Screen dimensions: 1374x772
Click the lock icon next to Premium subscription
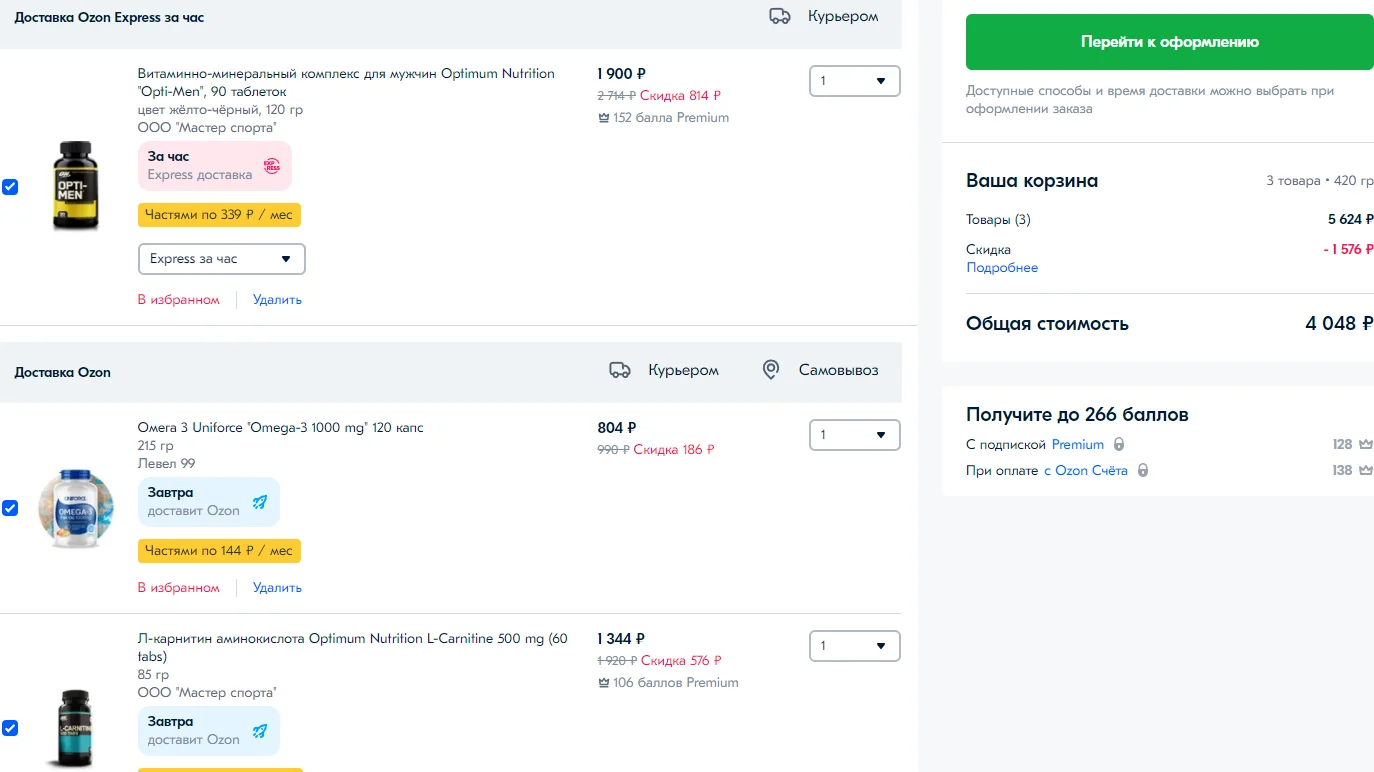[1119, 444]
